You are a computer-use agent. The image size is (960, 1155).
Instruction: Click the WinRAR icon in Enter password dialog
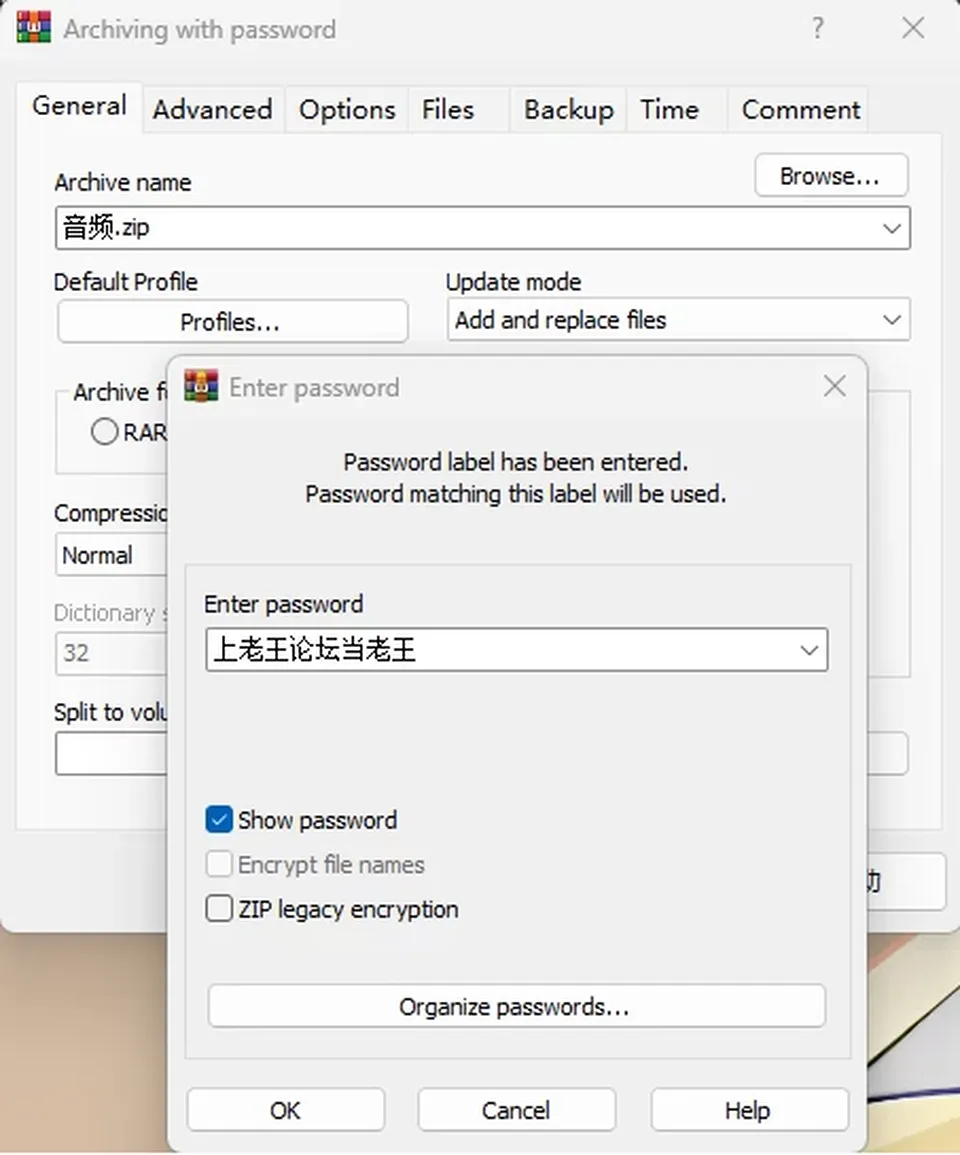click(201, 387)
